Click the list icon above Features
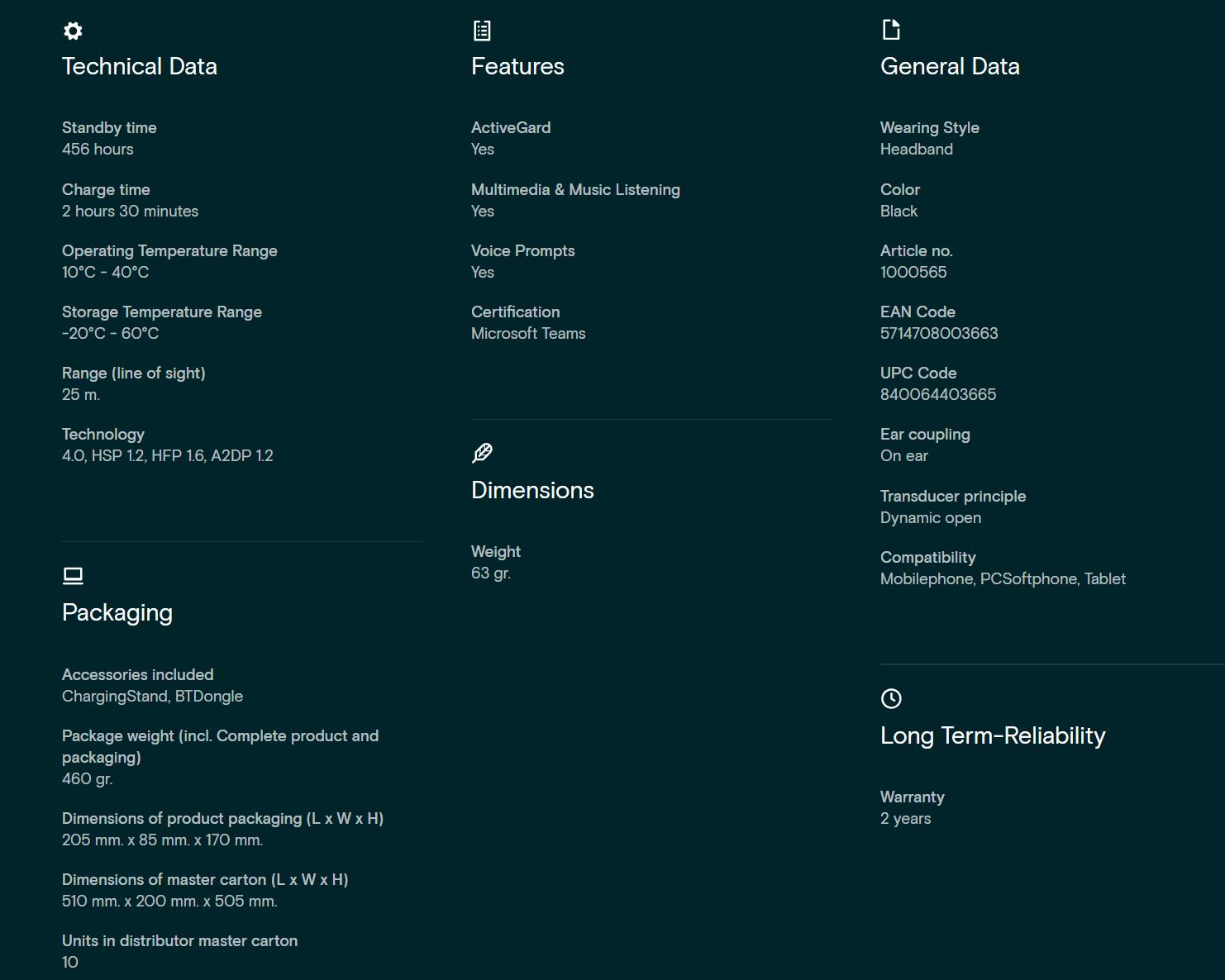Screen dimensions: 1225x980 click(482, 31)
